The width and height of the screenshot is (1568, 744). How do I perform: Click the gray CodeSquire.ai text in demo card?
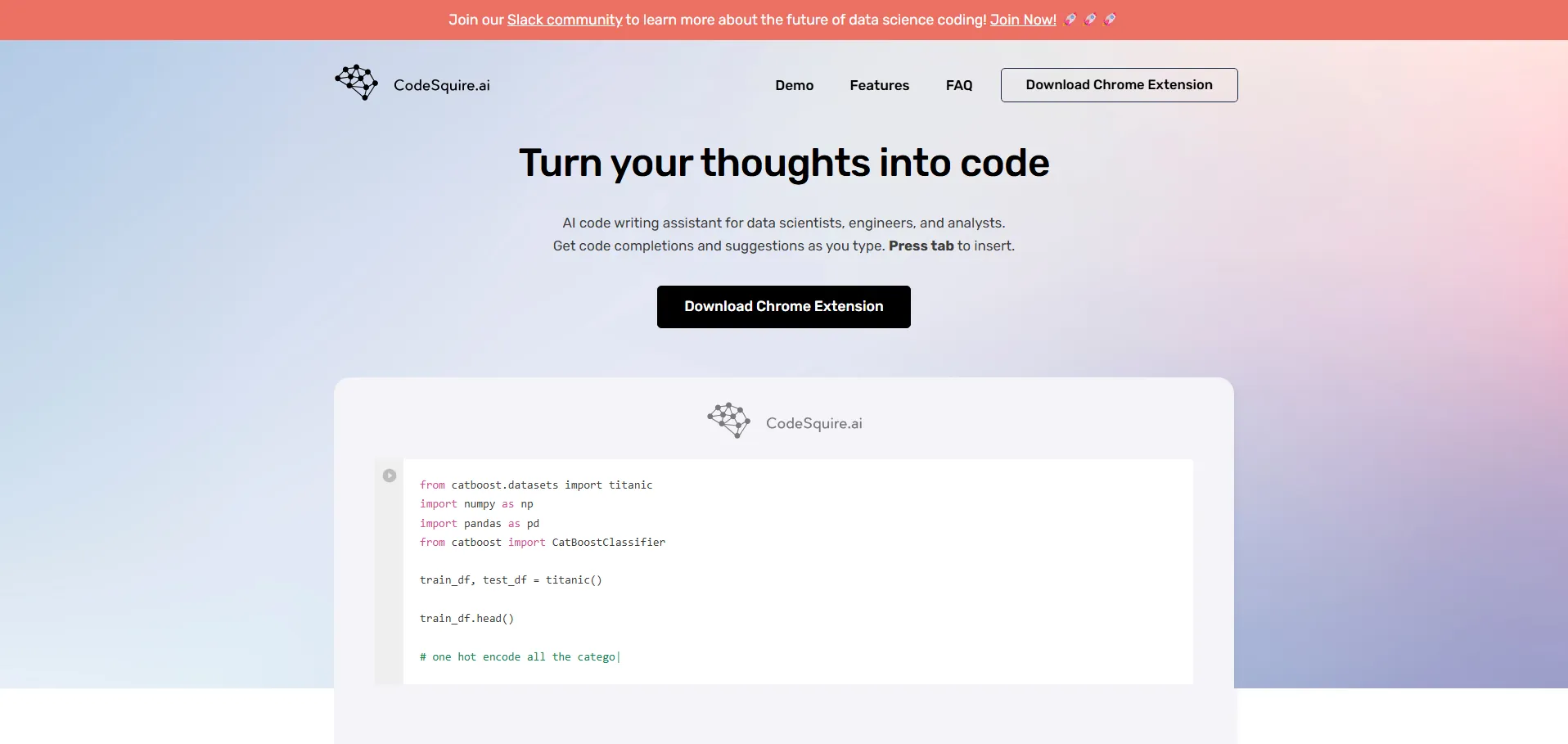tap(813, 423)
